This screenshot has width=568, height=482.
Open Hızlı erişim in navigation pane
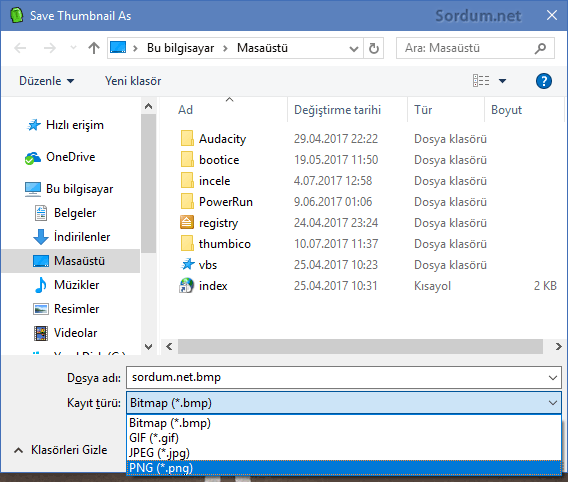click(x=65, y=125)
